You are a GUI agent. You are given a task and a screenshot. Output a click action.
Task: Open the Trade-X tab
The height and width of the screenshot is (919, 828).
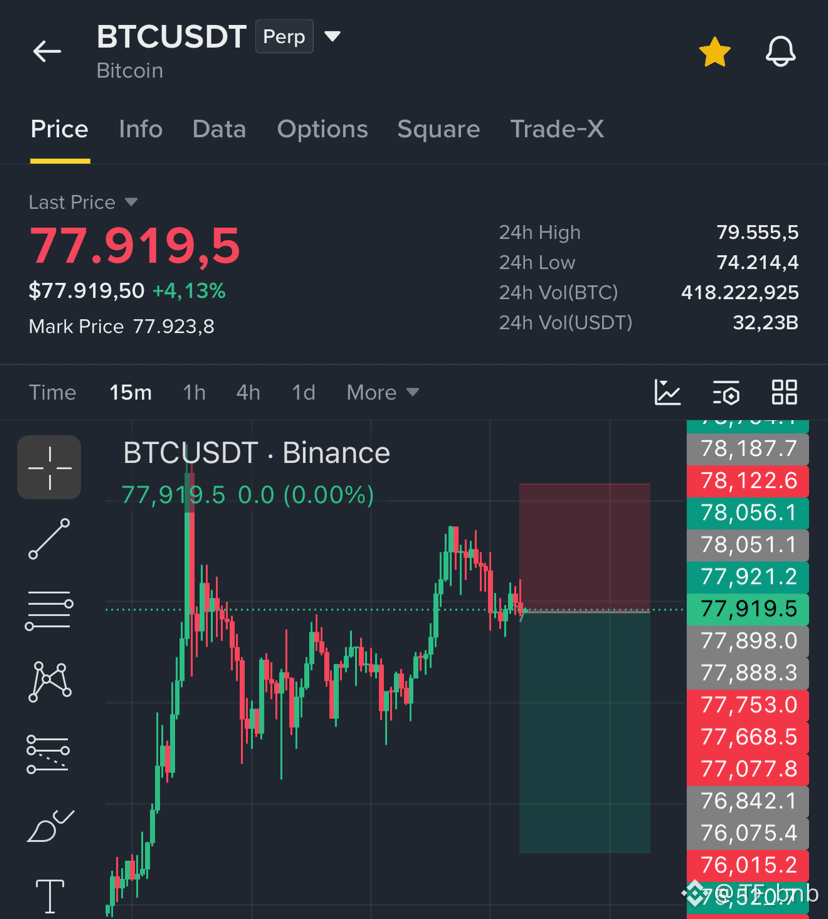pyautogui.click(x=557, y=129)
